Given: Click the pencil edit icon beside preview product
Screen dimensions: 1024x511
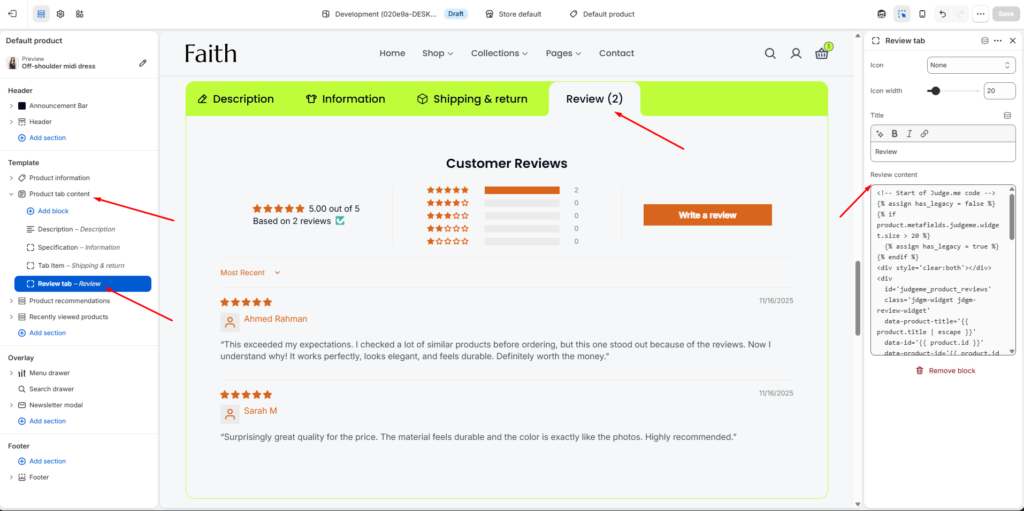Looking at the screenshot, I should [x=143, y=63].
